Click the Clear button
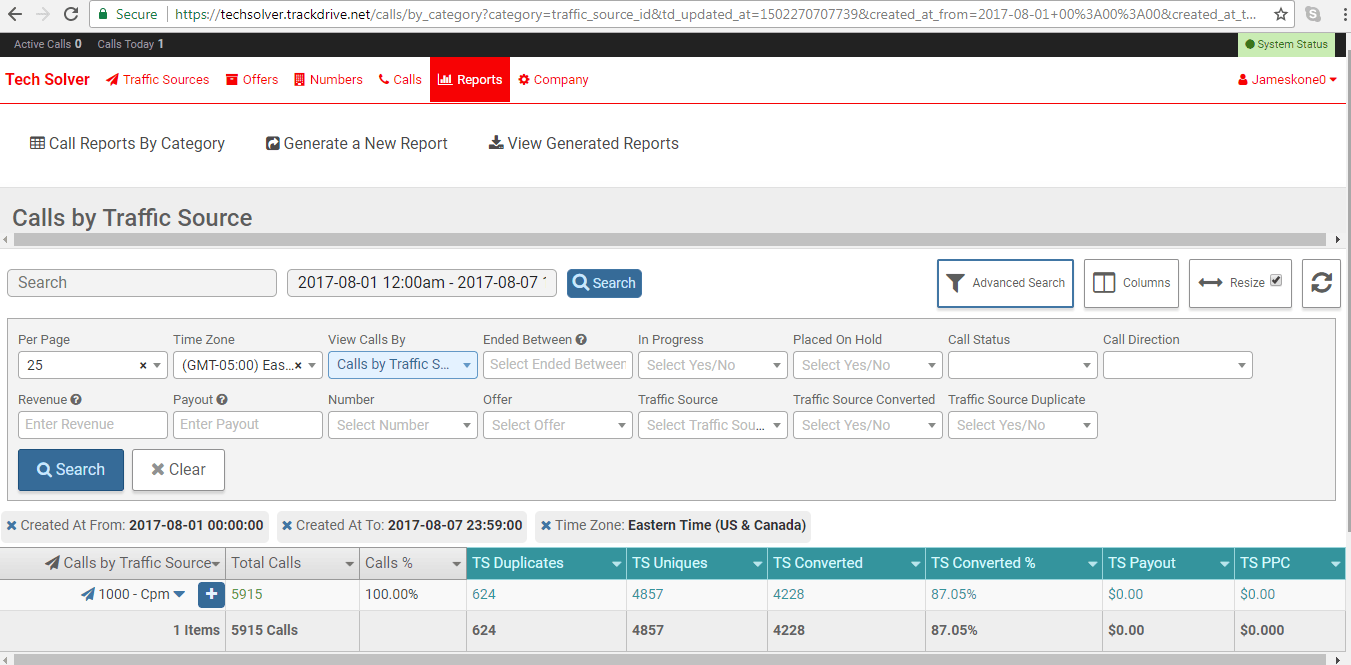This screenshot has height=665, width=1351. 178,470
